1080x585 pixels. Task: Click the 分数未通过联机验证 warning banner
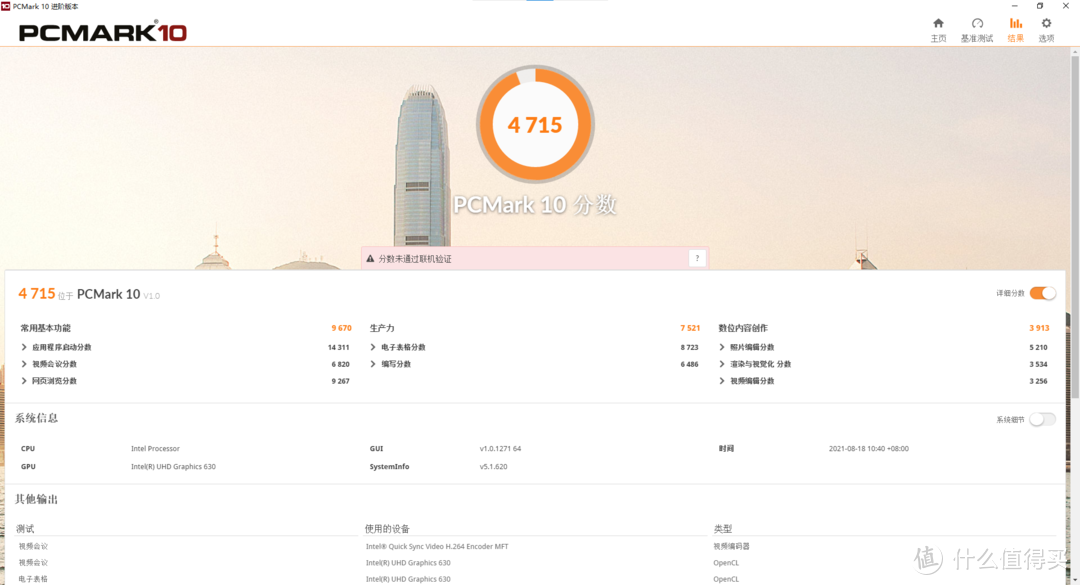[430, 257]
